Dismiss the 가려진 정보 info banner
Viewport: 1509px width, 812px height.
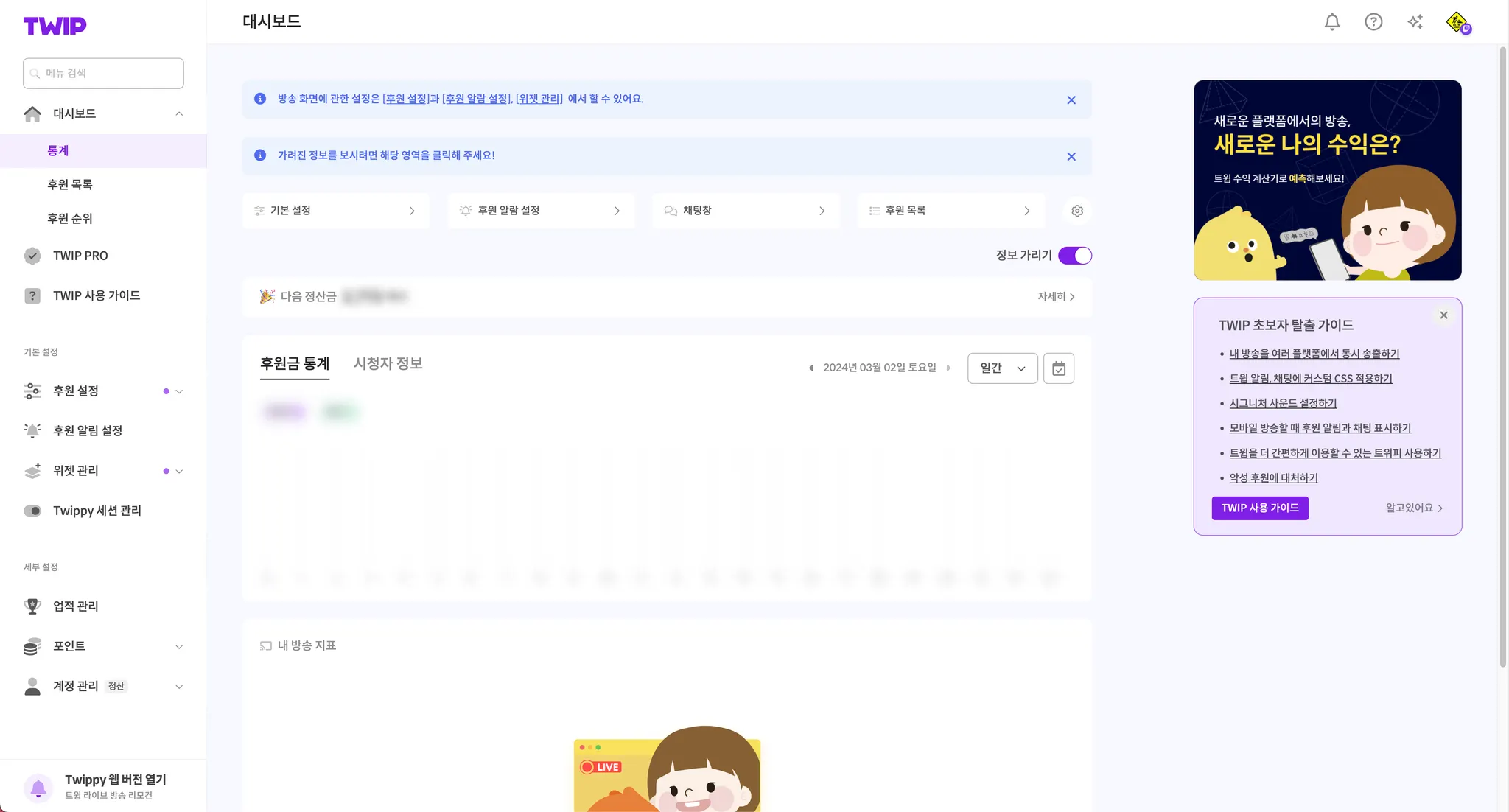[1071, 156]
